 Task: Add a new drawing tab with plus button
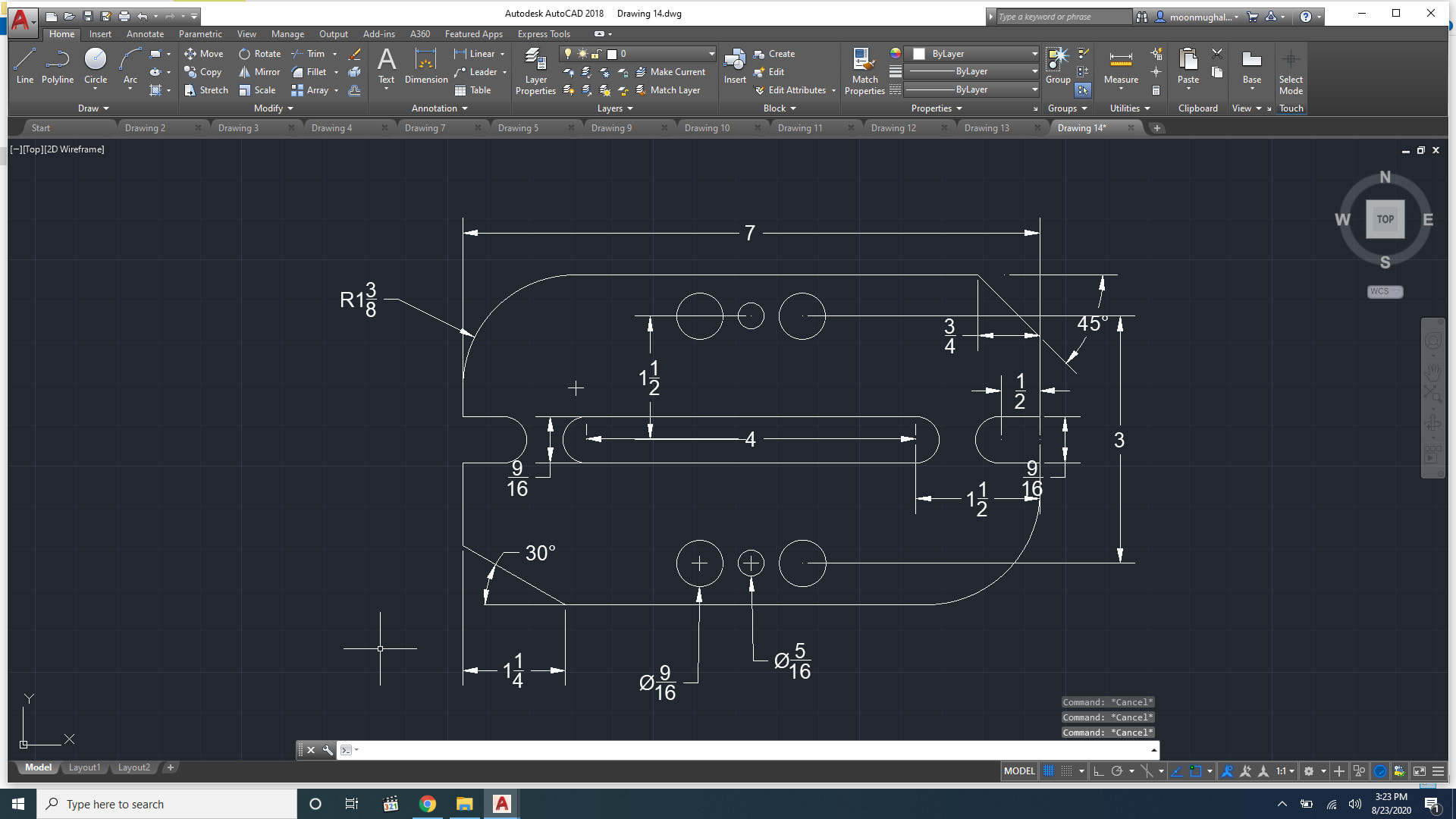point(1157,128)
